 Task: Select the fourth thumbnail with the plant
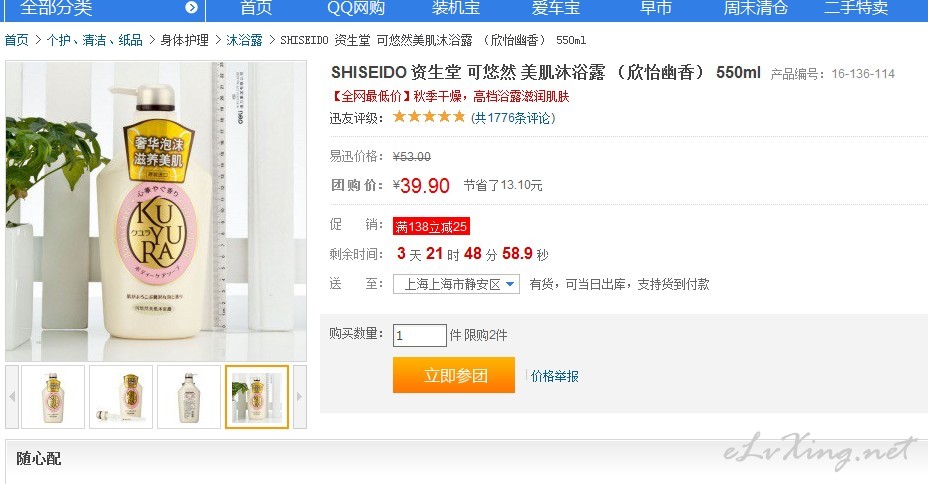click(x=257, y=396)
